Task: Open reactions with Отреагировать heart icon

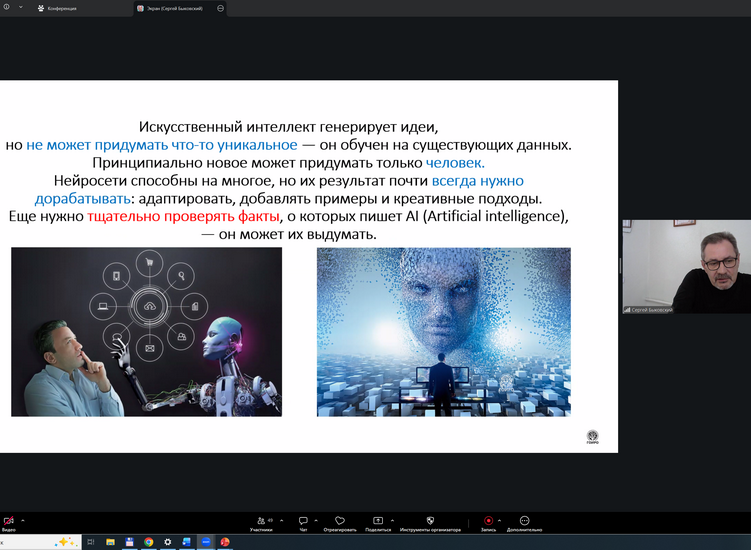Action: click(340, 521)
